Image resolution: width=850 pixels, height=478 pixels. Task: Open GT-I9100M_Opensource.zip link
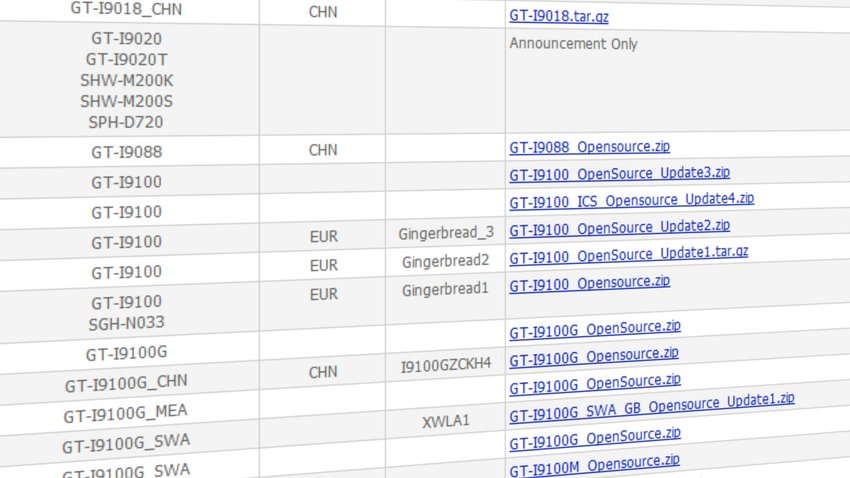coord(594,465)
